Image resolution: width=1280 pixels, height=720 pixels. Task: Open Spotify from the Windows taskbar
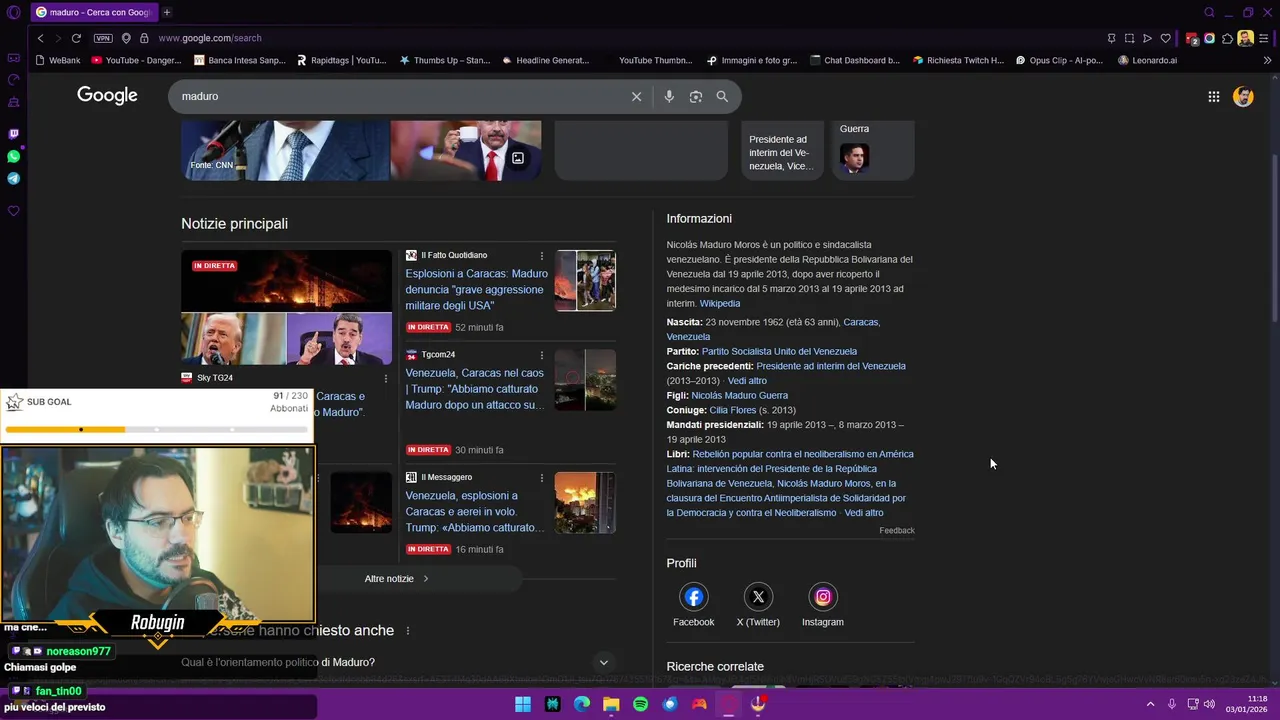point(641,704)
